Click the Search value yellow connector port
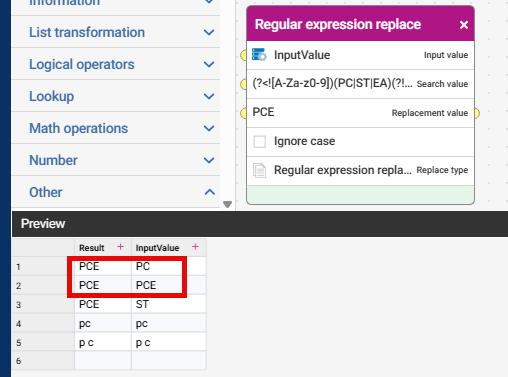The image size is (508, 377). pyautogui.click(x=244, y=84)
